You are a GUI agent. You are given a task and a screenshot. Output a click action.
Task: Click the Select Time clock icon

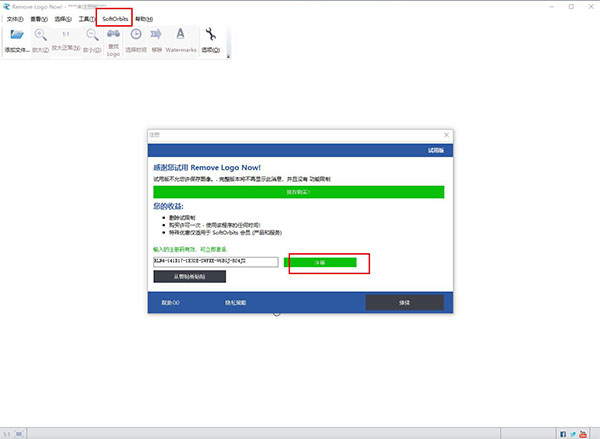135,36
